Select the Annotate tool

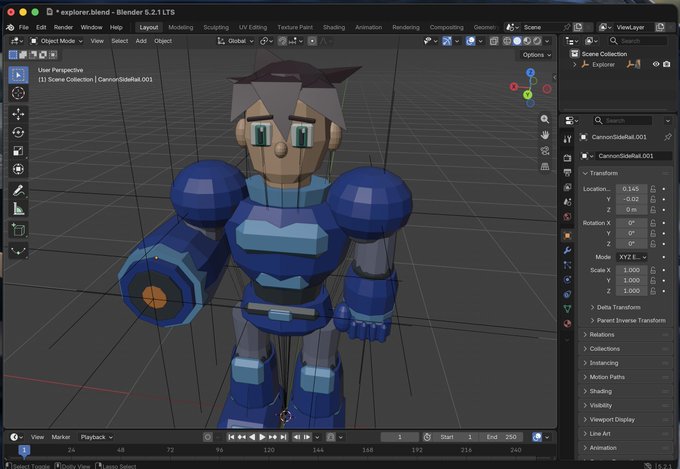pos(18,190)
